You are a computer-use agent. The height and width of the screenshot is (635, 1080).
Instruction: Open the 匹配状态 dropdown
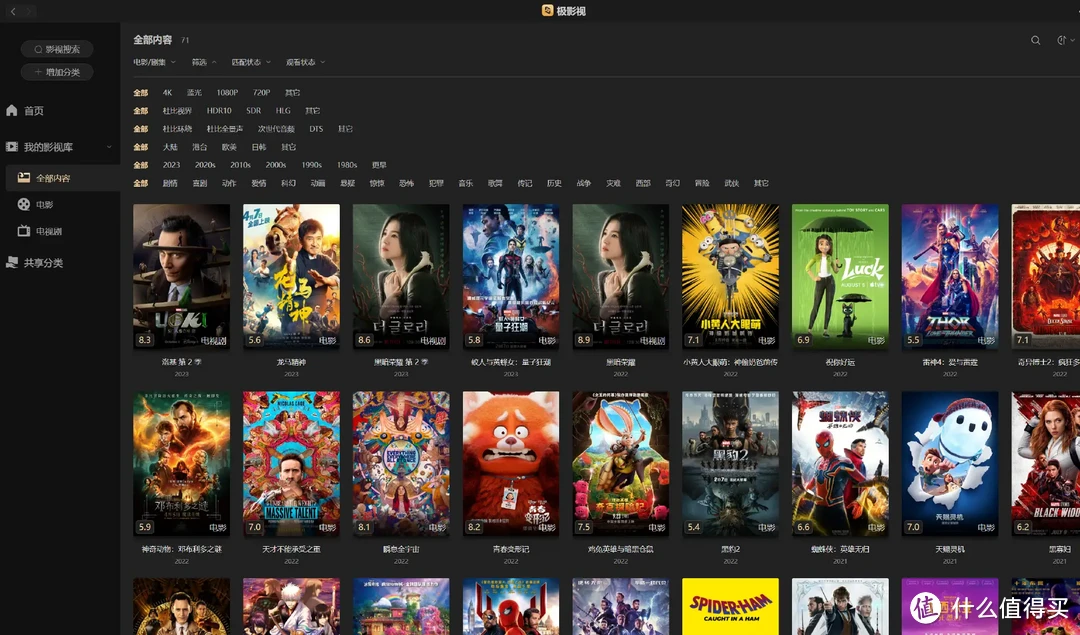(250, 62)
